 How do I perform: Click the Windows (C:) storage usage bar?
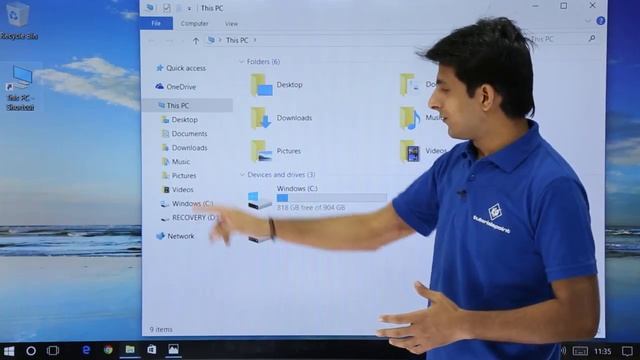332,198
